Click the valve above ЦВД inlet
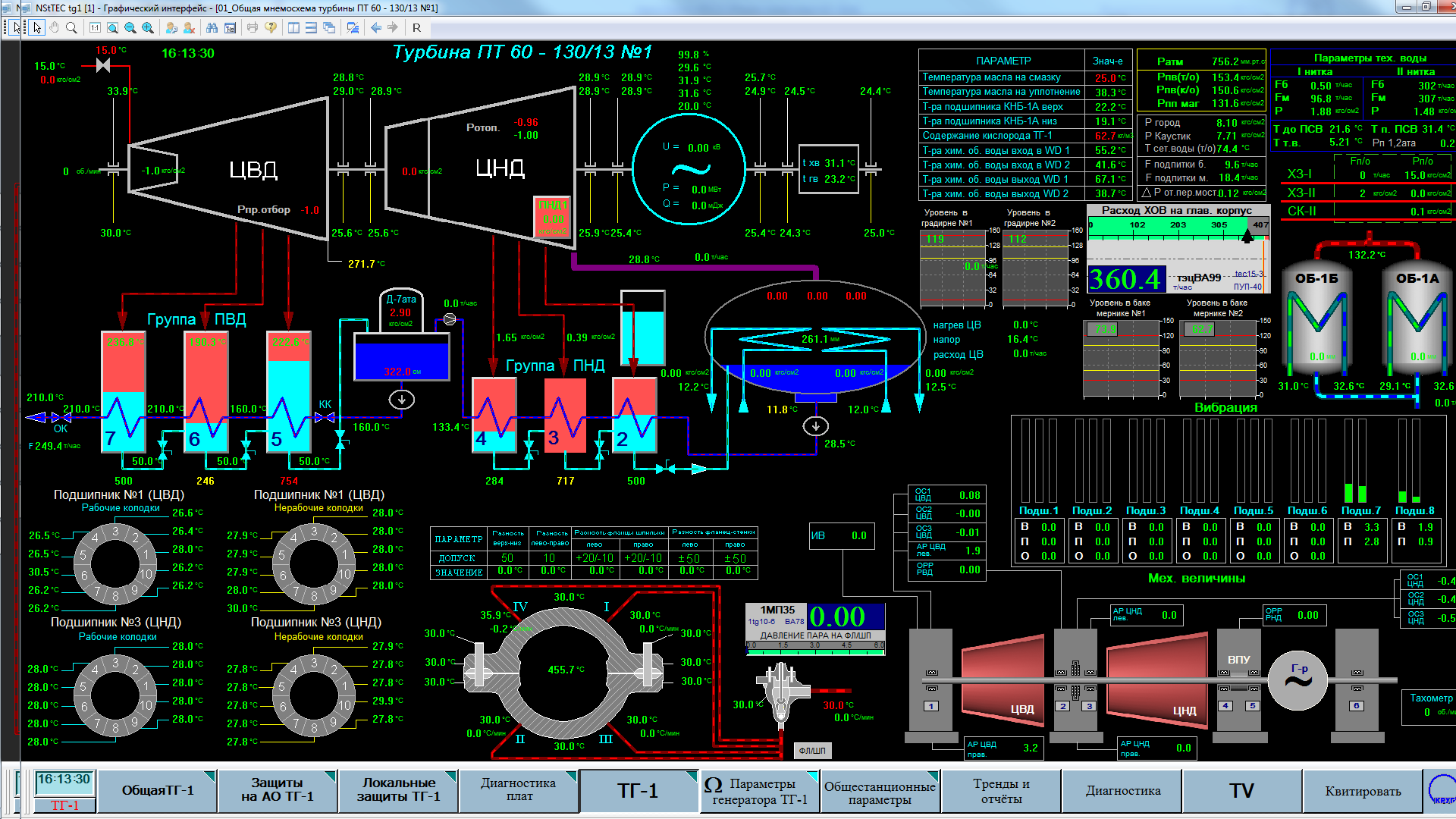Screen dimensions: 1456x819 pyautogui.click(x=103, y=66)
